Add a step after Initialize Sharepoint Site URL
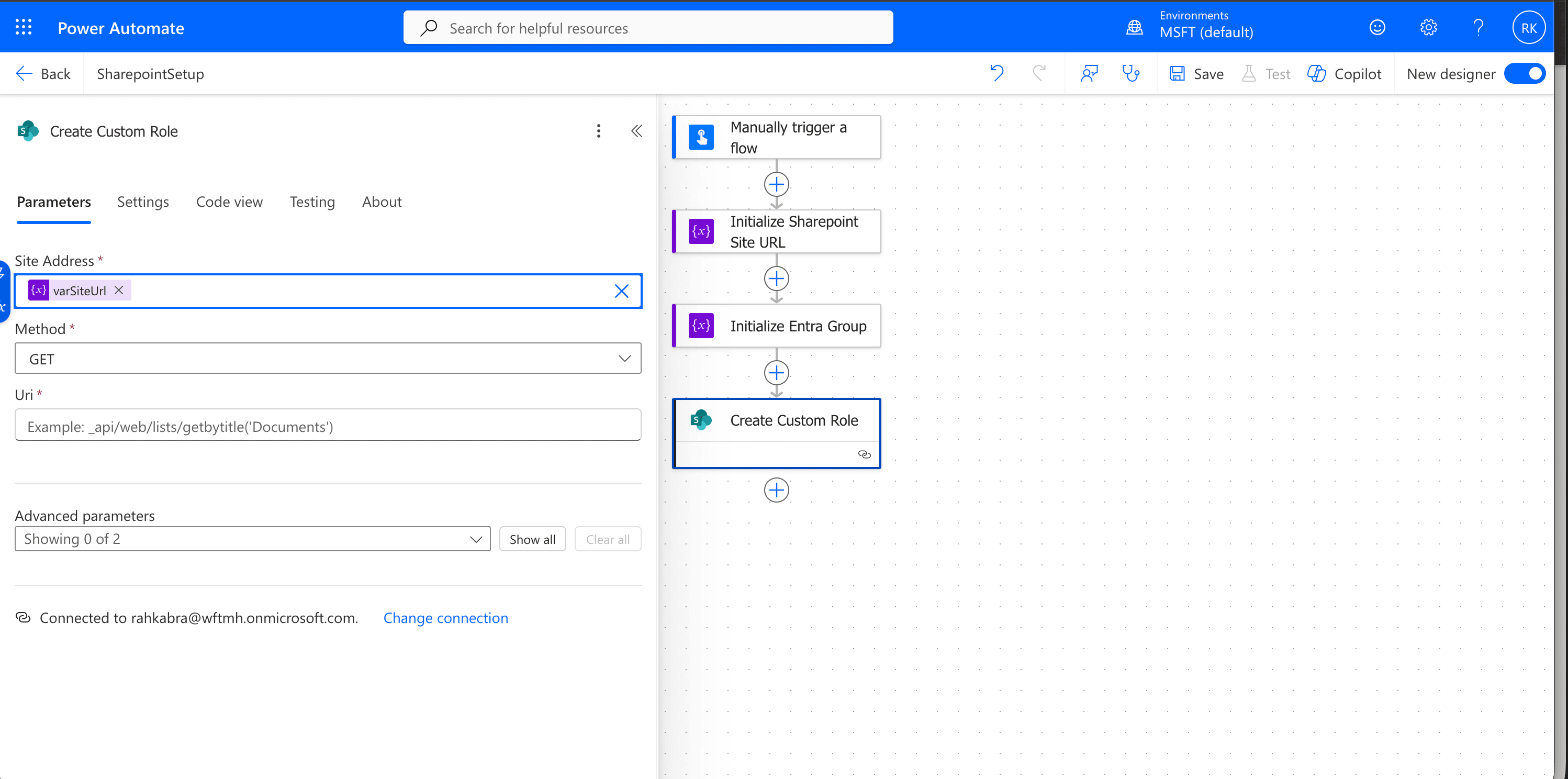Image resolution: width=1568 pixels, height=779 pixels. pyautogui.click(x=777, y=279)
